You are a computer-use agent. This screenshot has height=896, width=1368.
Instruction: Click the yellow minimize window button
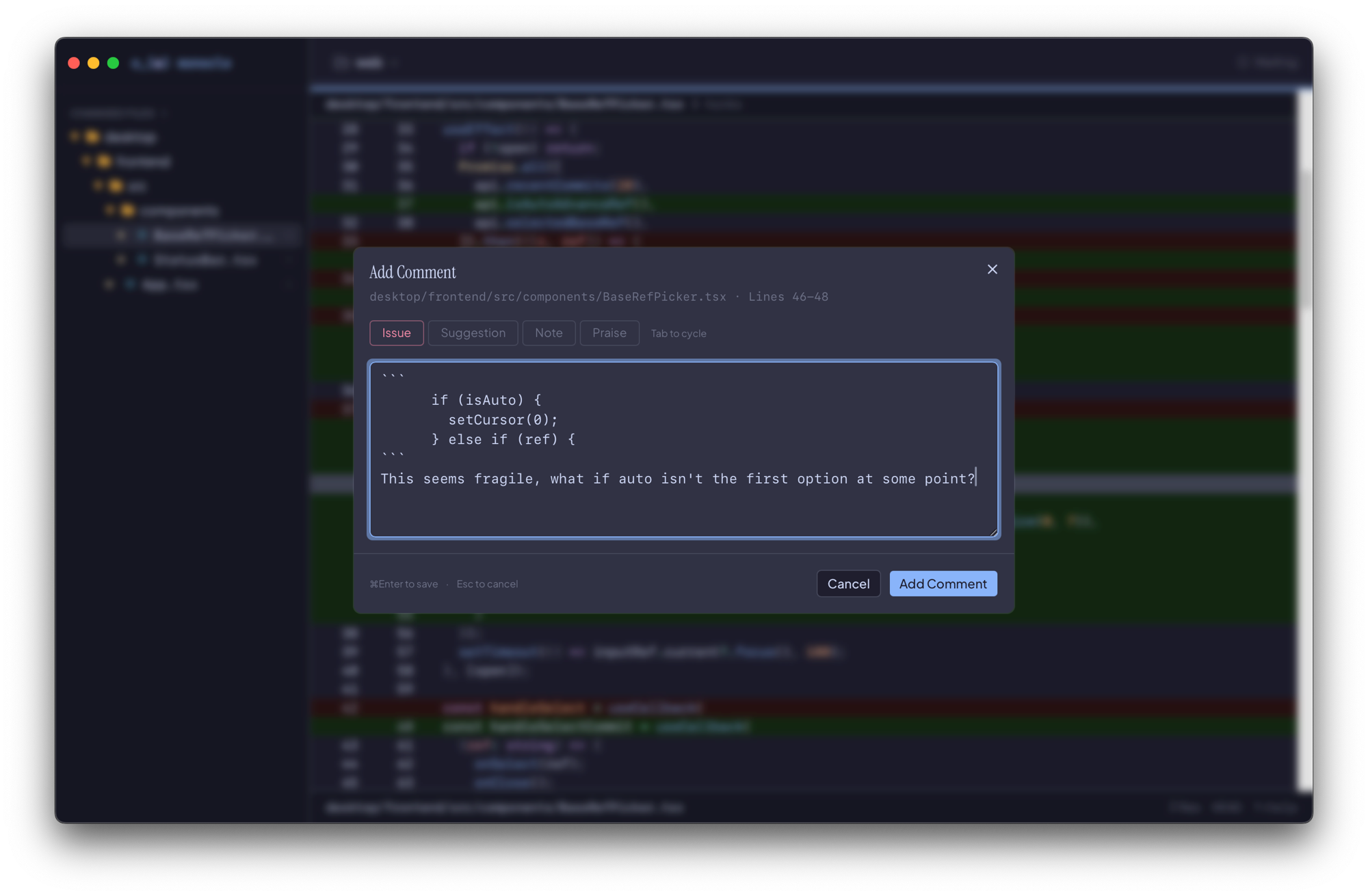pos(94,64)
